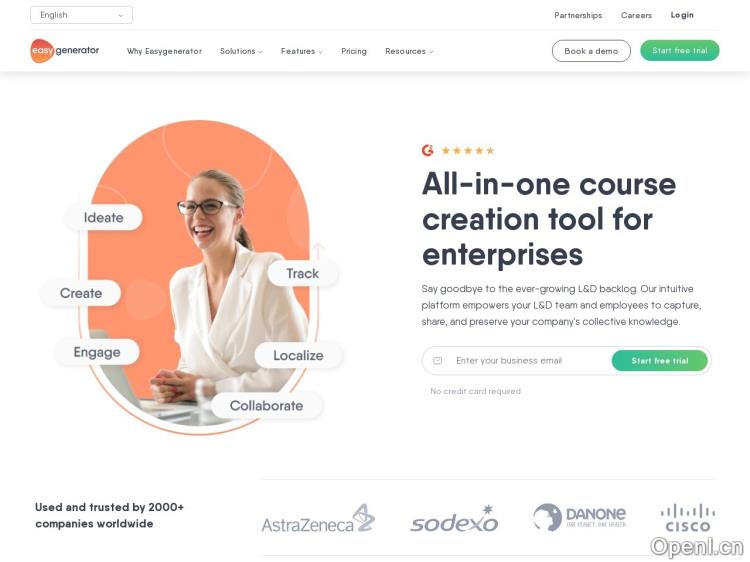Screen dimensions: 750x562
Task: Click the envelope icon in email field
Action: coord(437,361)
